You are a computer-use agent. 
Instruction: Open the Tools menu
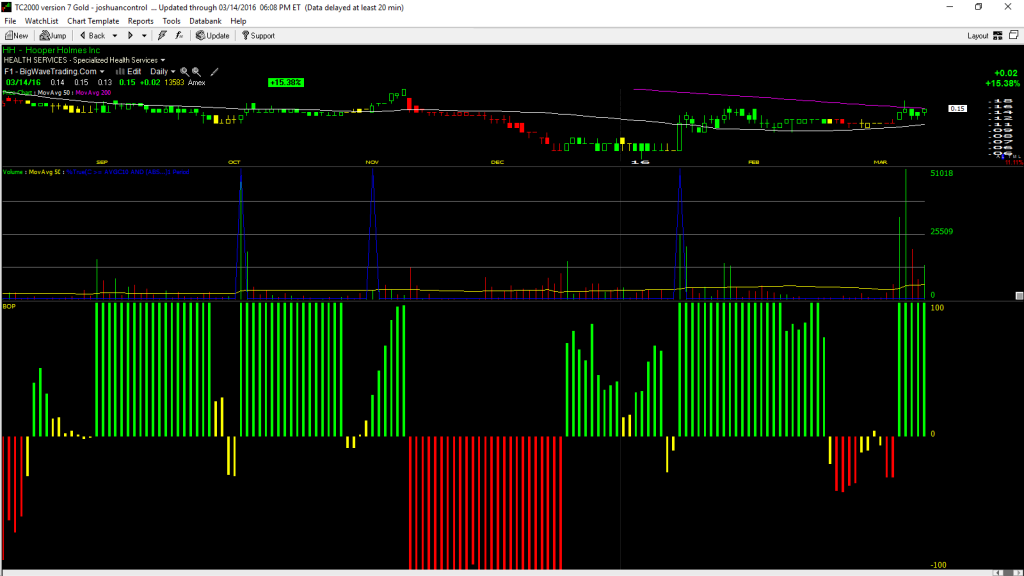[171, 21]
